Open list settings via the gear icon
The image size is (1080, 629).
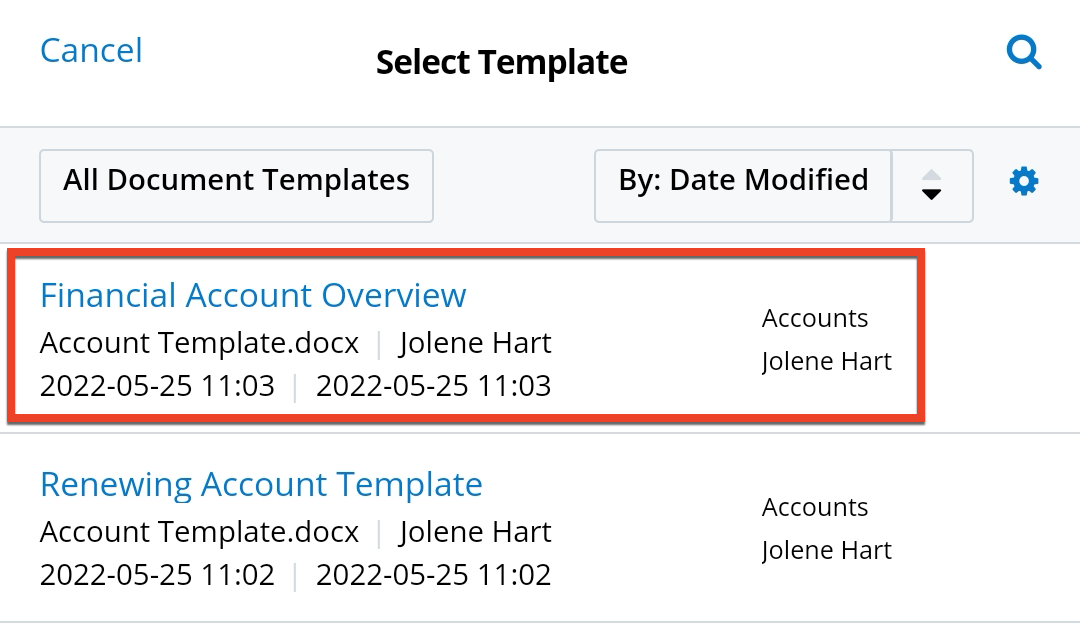1024,182
